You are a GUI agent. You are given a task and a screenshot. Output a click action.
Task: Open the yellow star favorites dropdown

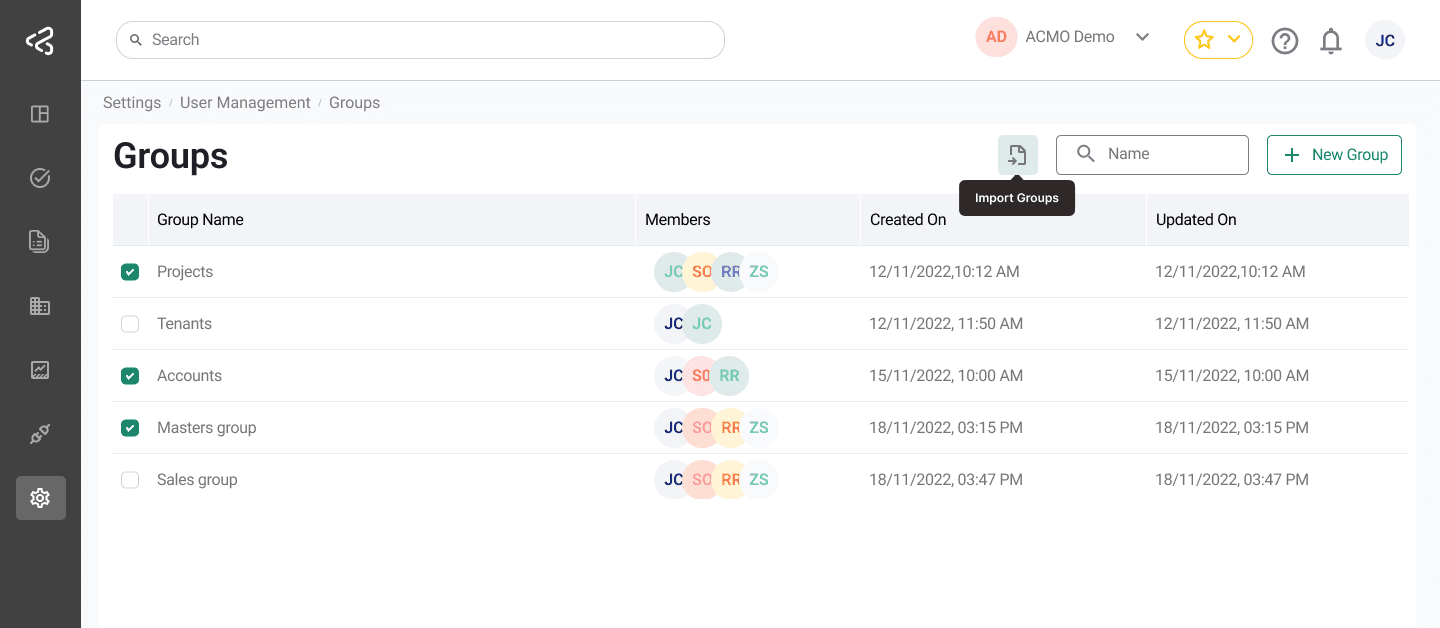click(1218, 39)
